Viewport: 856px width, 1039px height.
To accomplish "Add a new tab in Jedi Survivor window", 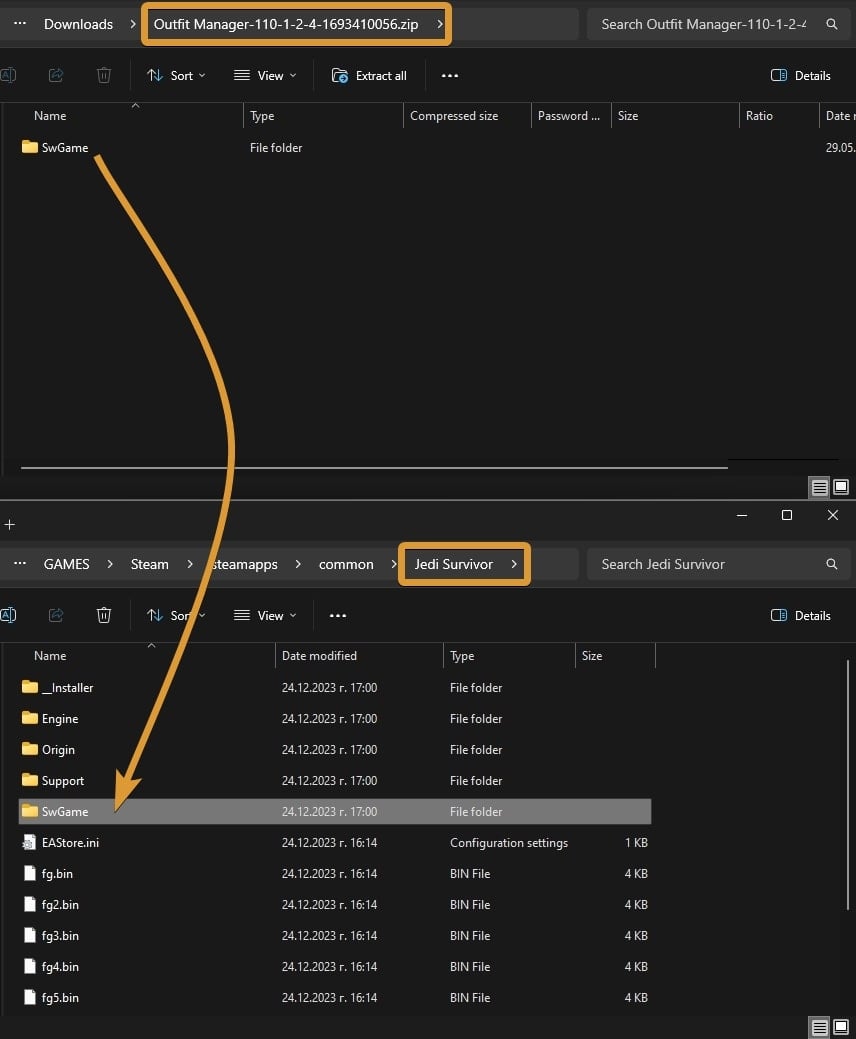I will point(9,525).
